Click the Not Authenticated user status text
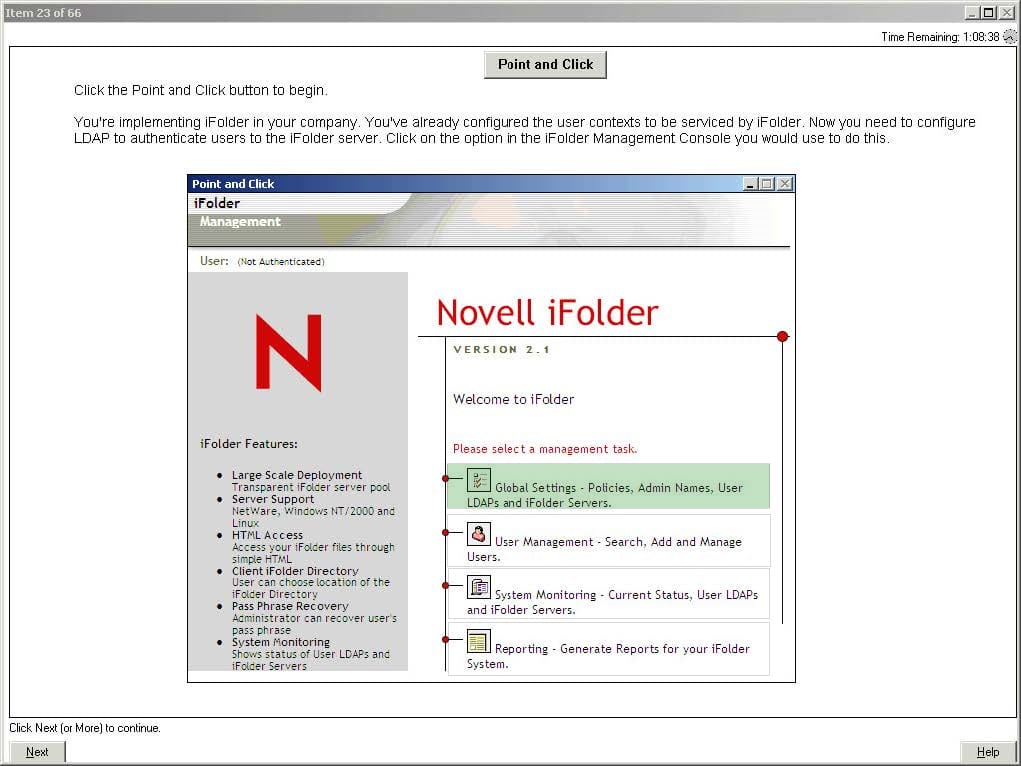 281,262
